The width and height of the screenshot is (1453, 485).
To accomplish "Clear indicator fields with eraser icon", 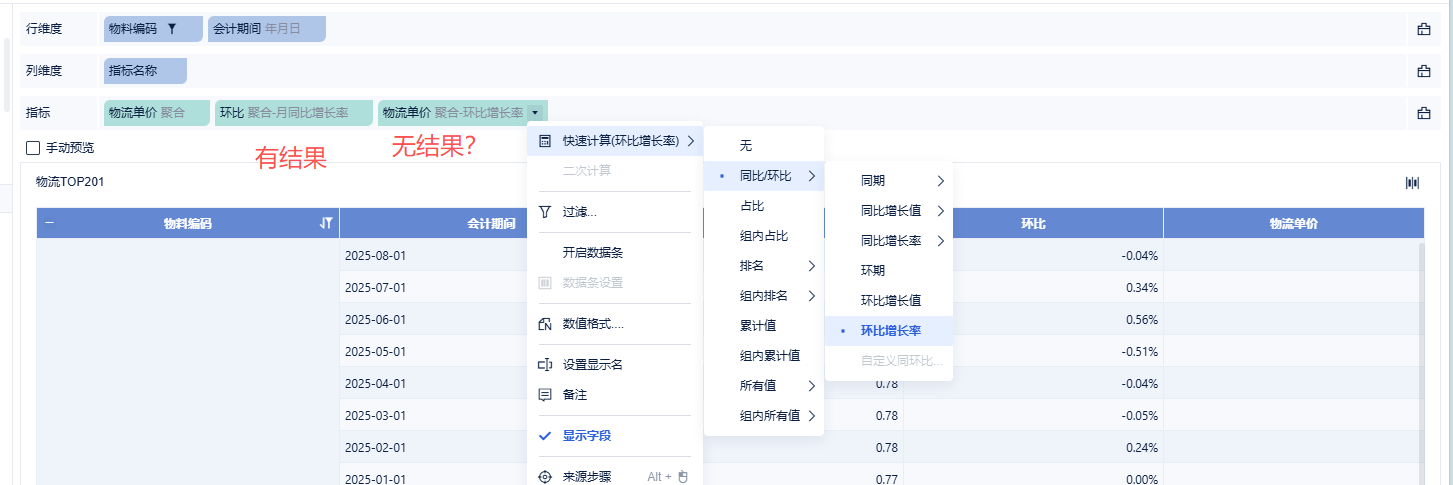I will coord(1423,113).
